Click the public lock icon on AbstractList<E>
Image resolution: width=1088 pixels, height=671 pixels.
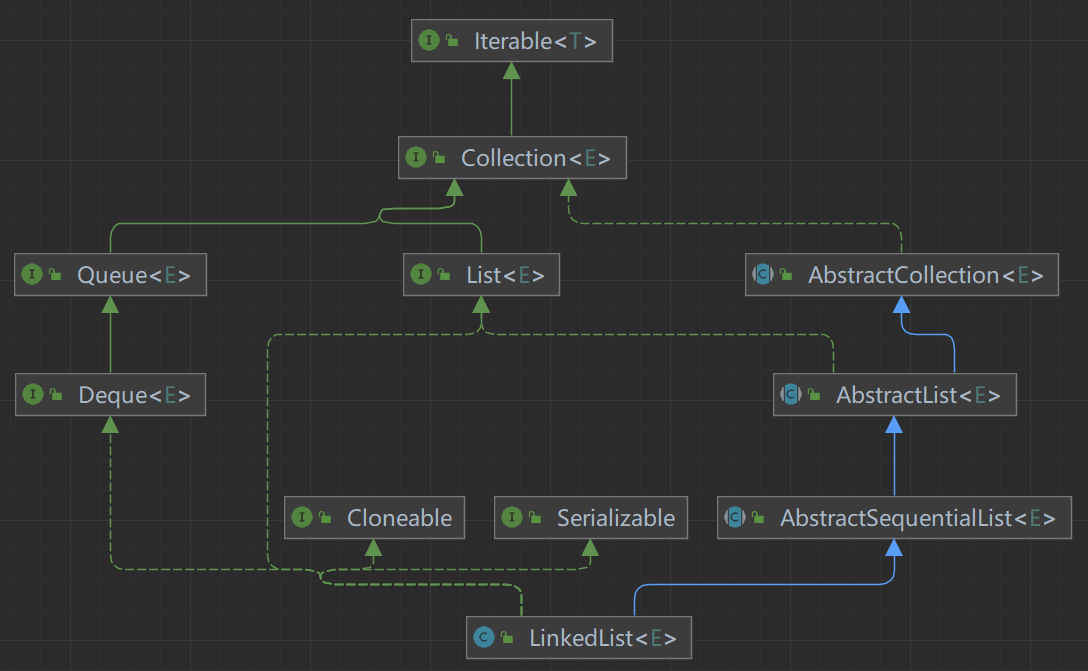tap(815, 395)
